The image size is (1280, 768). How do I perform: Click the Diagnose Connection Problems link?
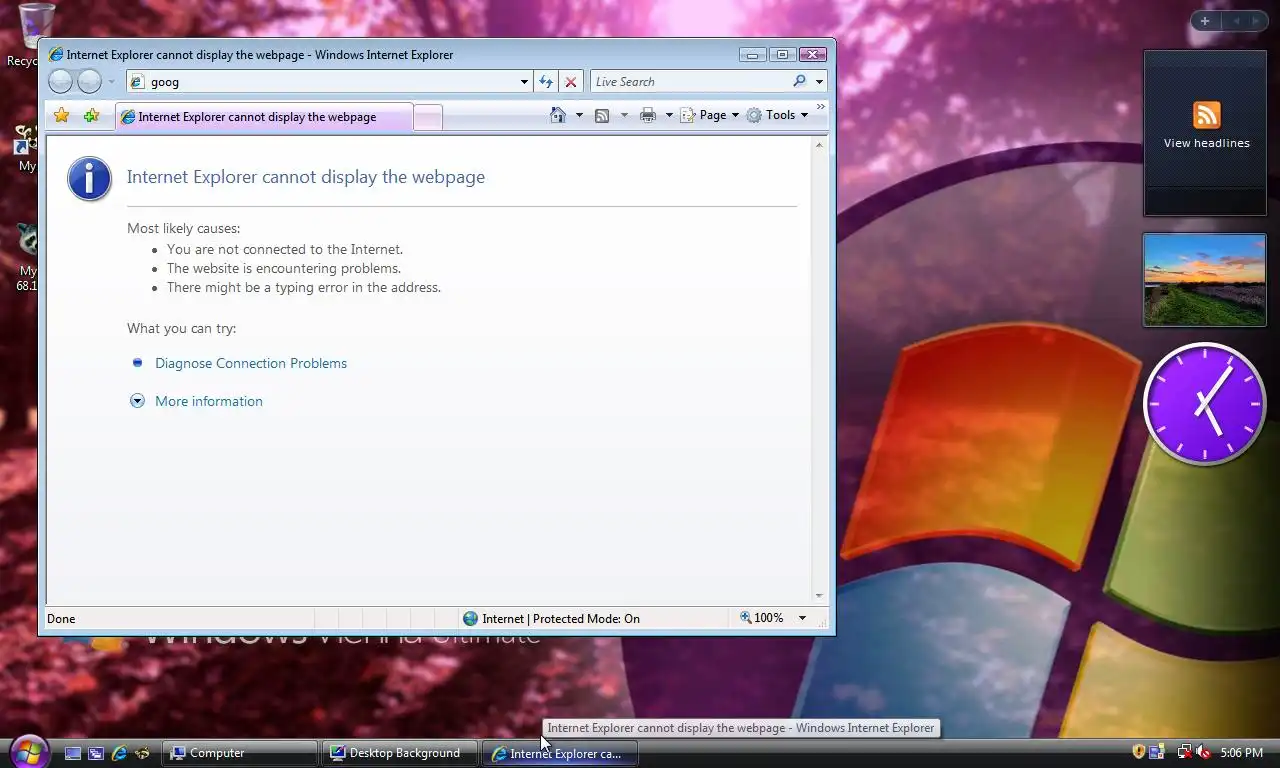(x=251, y=363)
